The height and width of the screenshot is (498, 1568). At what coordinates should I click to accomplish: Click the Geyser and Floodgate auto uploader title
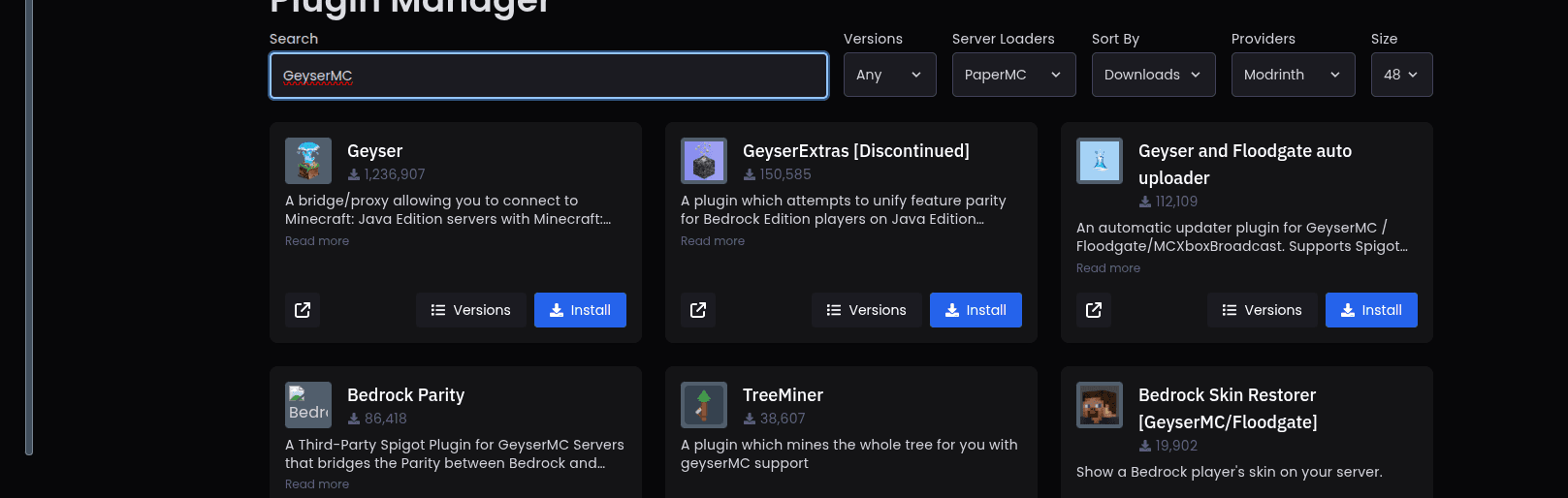(1245, 165)
